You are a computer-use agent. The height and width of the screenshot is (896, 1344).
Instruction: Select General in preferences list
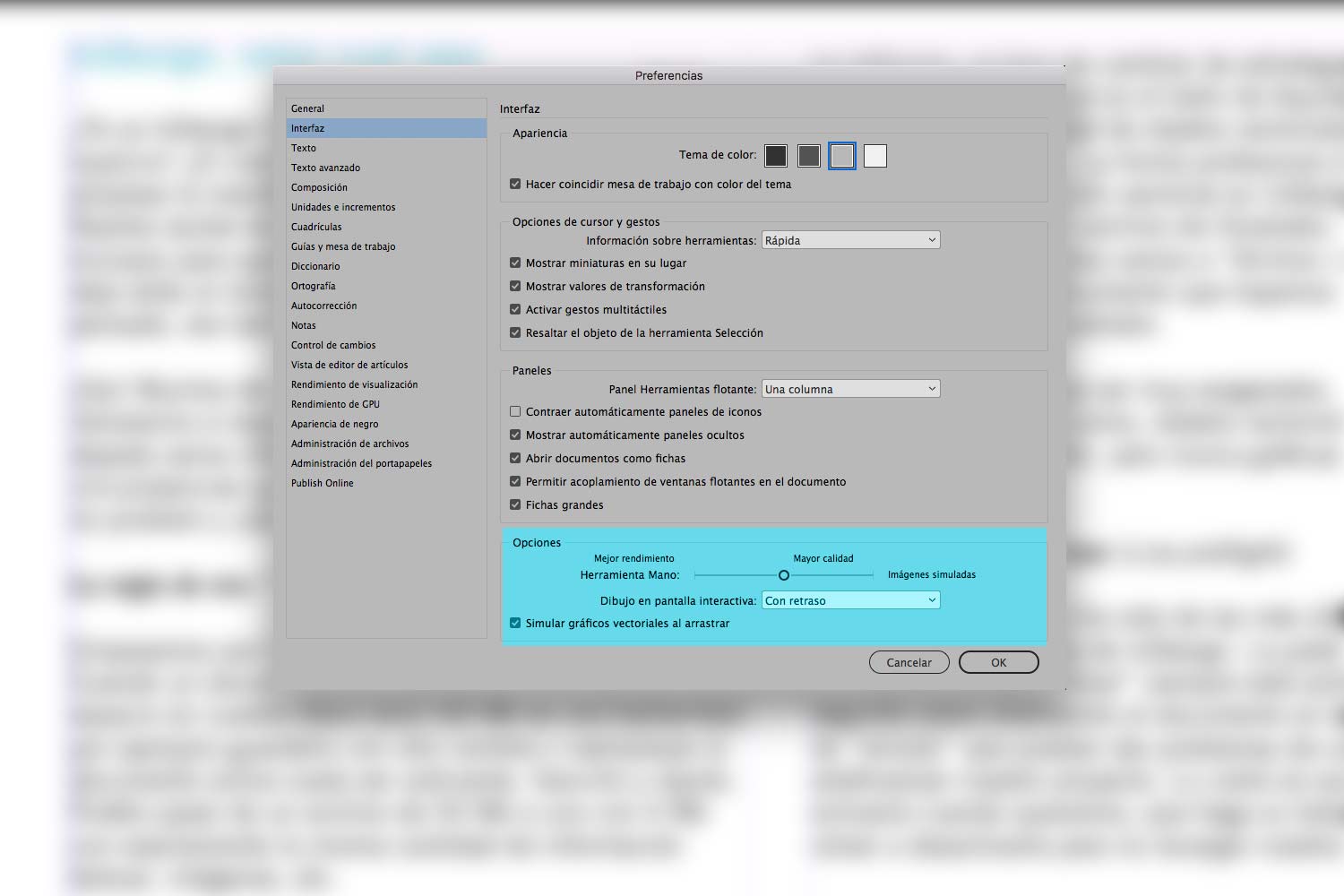(308, 108)
